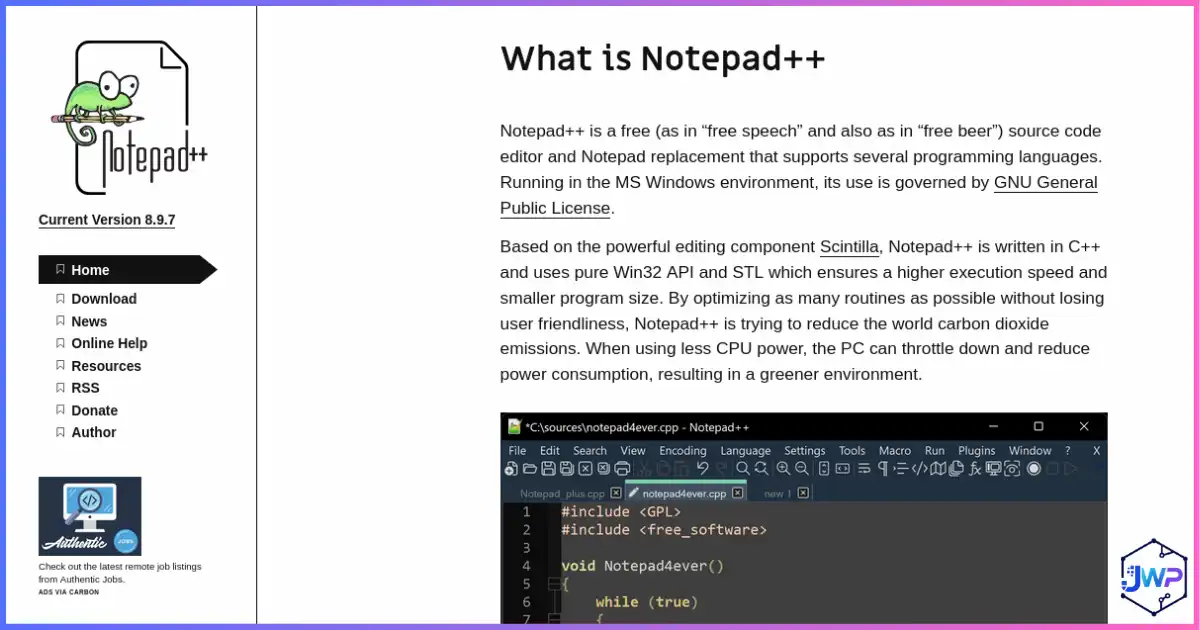The height and width of the screenshot is (630, 1200).
Task: Click the ADS VIA CARBON label
Action: 69,592
